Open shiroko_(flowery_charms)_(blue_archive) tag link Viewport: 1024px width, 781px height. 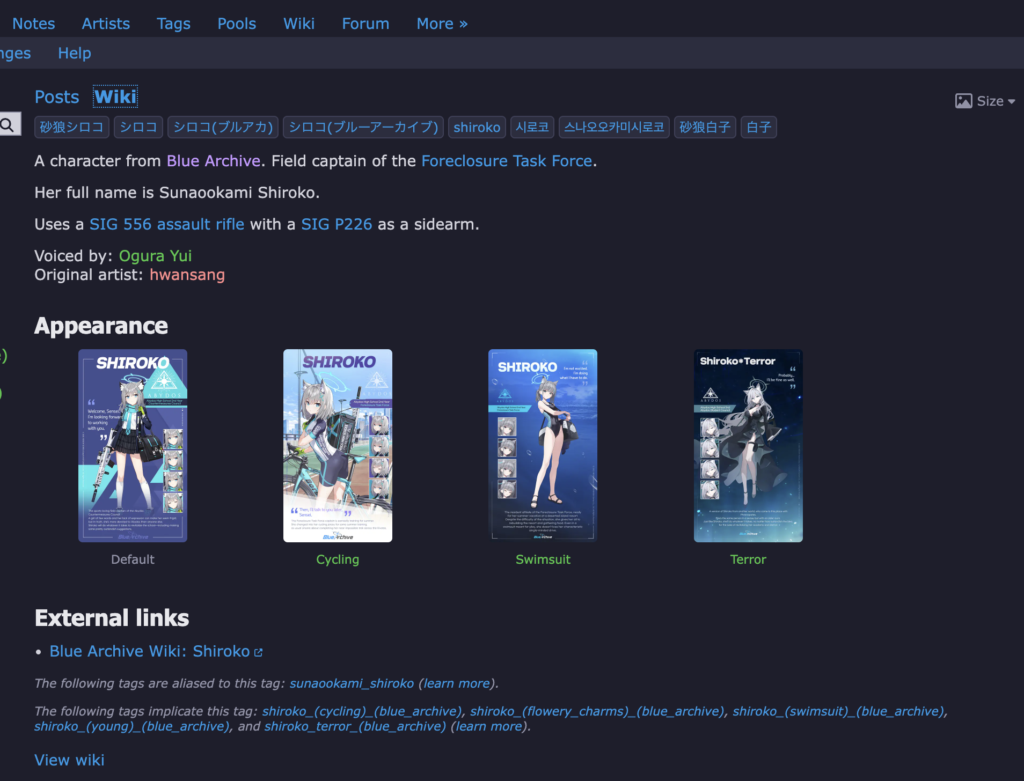[x=597, y=711]
